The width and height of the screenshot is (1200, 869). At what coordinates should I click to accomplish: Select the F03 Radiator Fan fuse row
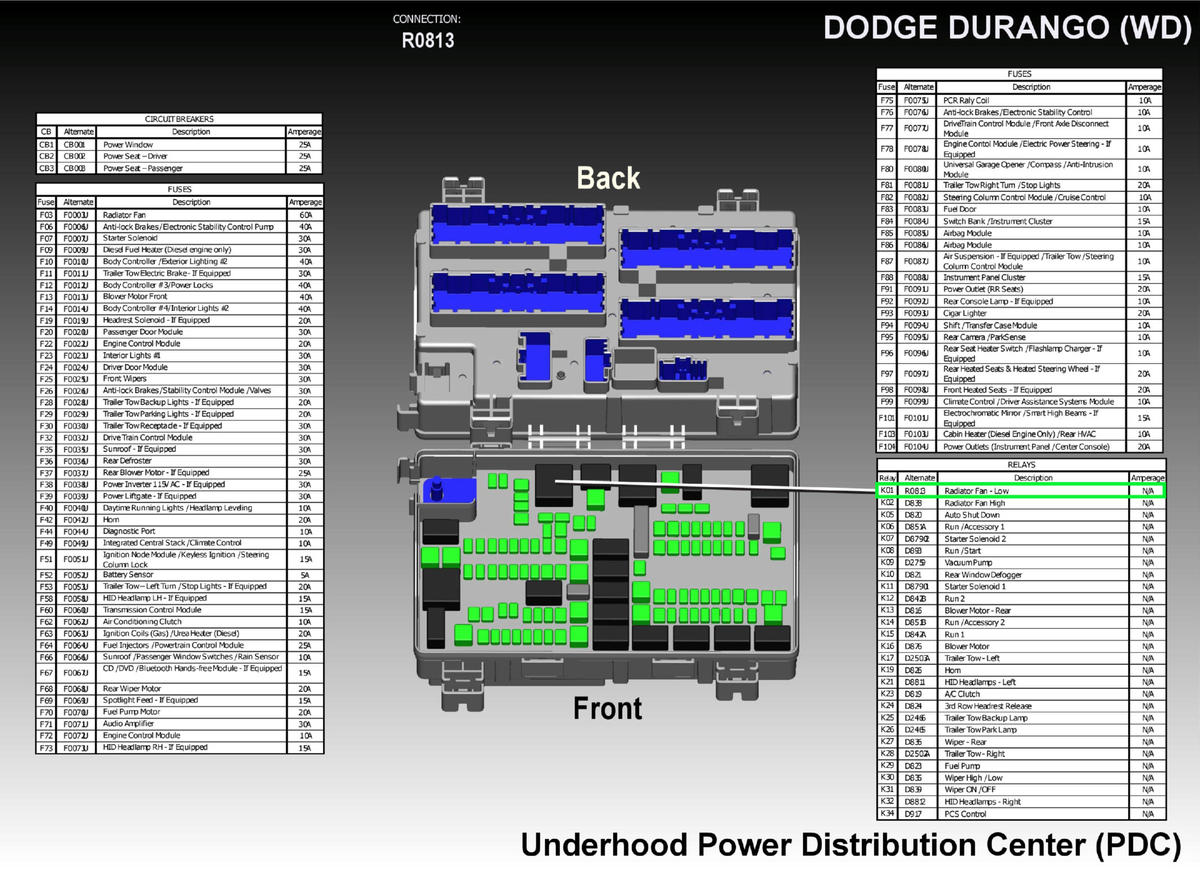[x=180, y=214]
